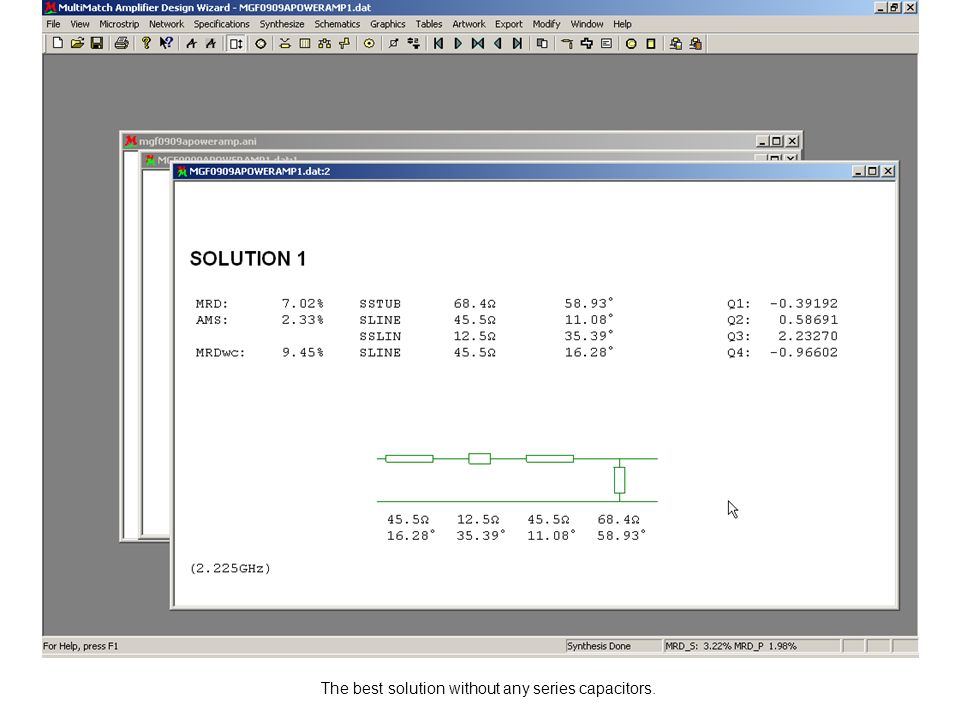Click the AMS value 2.33%

click(x=302, y=320)
